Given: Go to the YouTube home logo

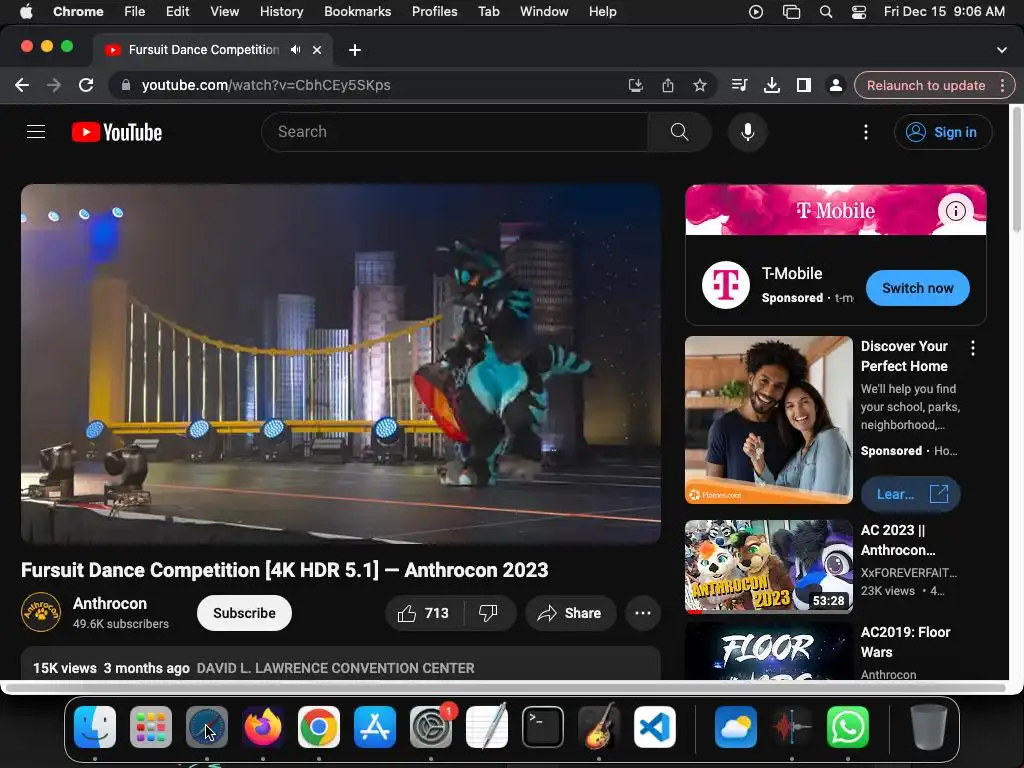Looking at the screenshot, I should click(x=117, y=133).
